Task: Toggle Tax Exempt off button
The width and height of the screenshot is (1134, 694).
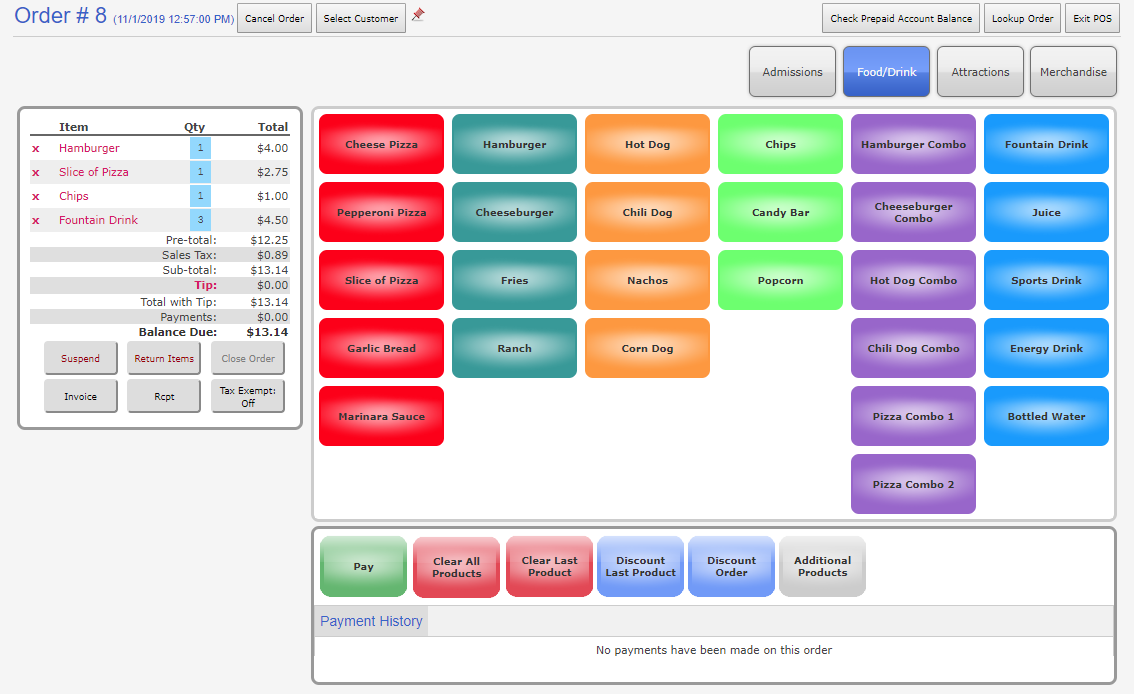Action: click(247, 396)
